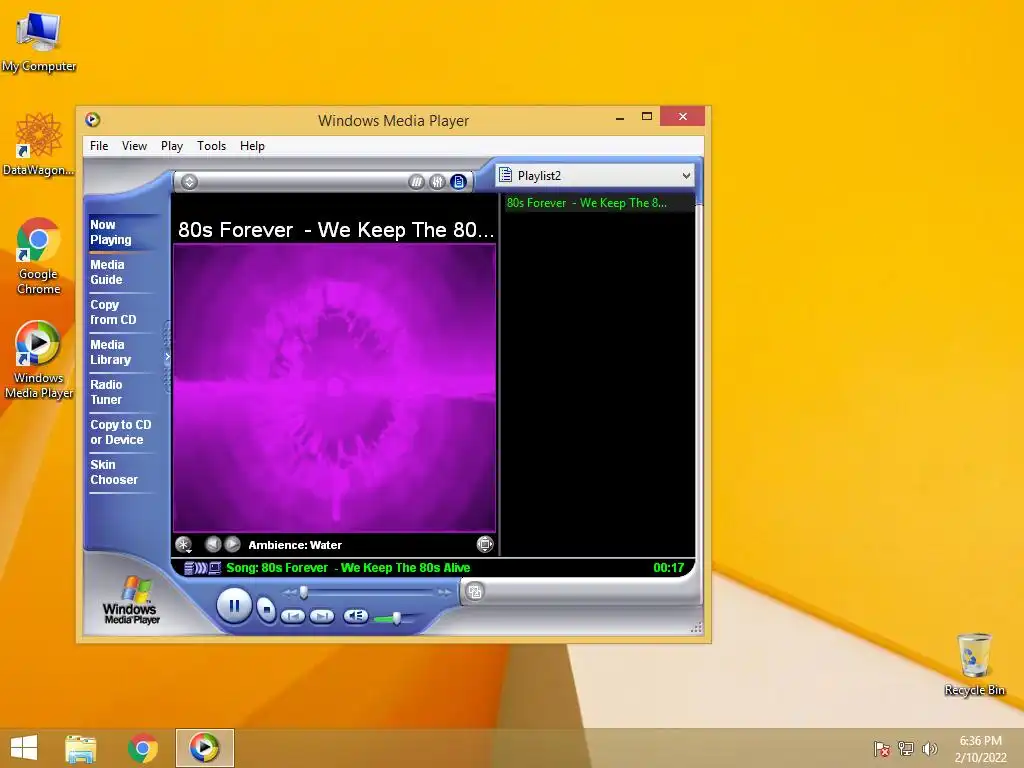Viewport: 1024px width, 768px height.
Task: Toggle the playlist pane display
Action: pos(458,182)
